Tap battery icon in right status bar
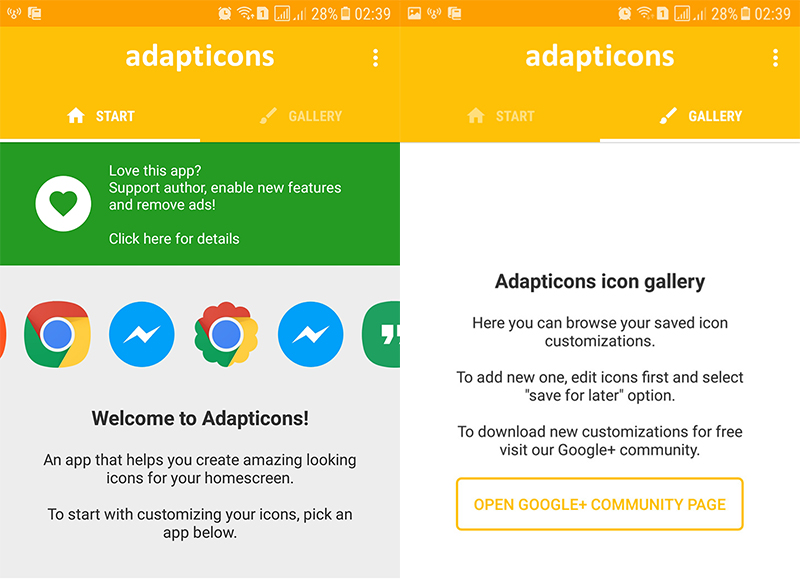This screenshot has height=580, width=800. pos(745,13)
